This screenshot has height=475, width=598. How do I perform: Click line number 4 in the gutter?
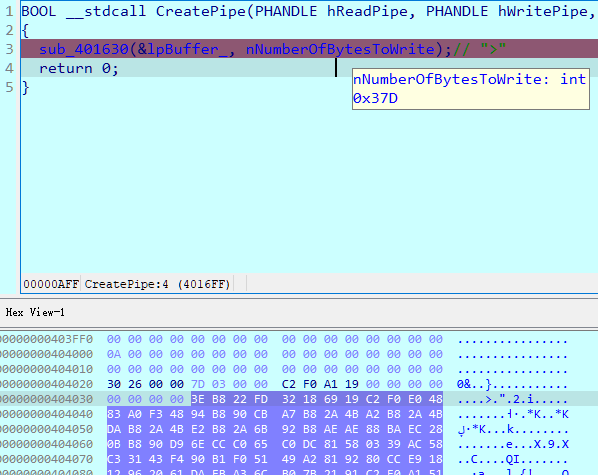(10, 68)
